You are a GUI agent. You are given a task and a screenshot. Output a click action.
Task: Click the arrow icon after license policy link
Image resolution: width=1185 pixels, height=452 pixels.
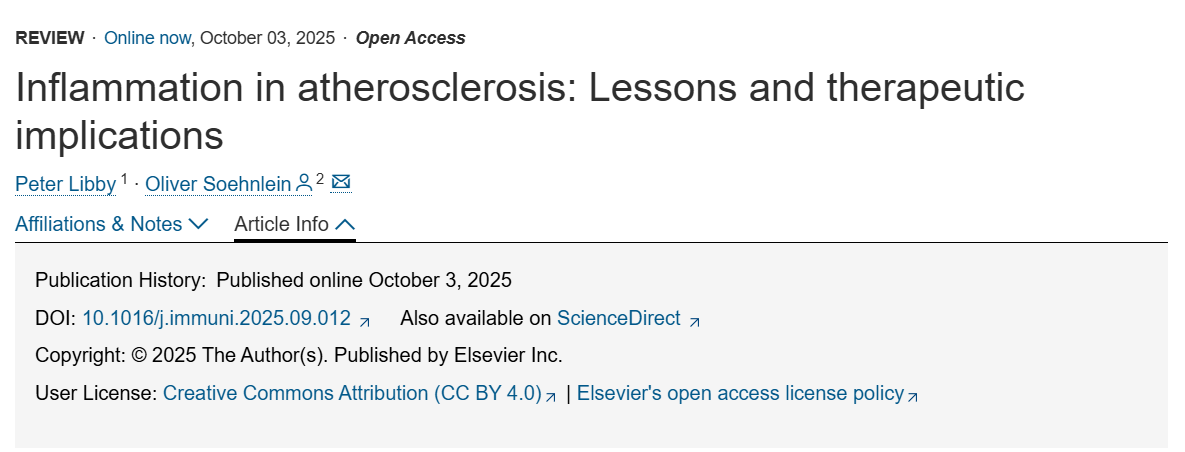coord(912,396)
